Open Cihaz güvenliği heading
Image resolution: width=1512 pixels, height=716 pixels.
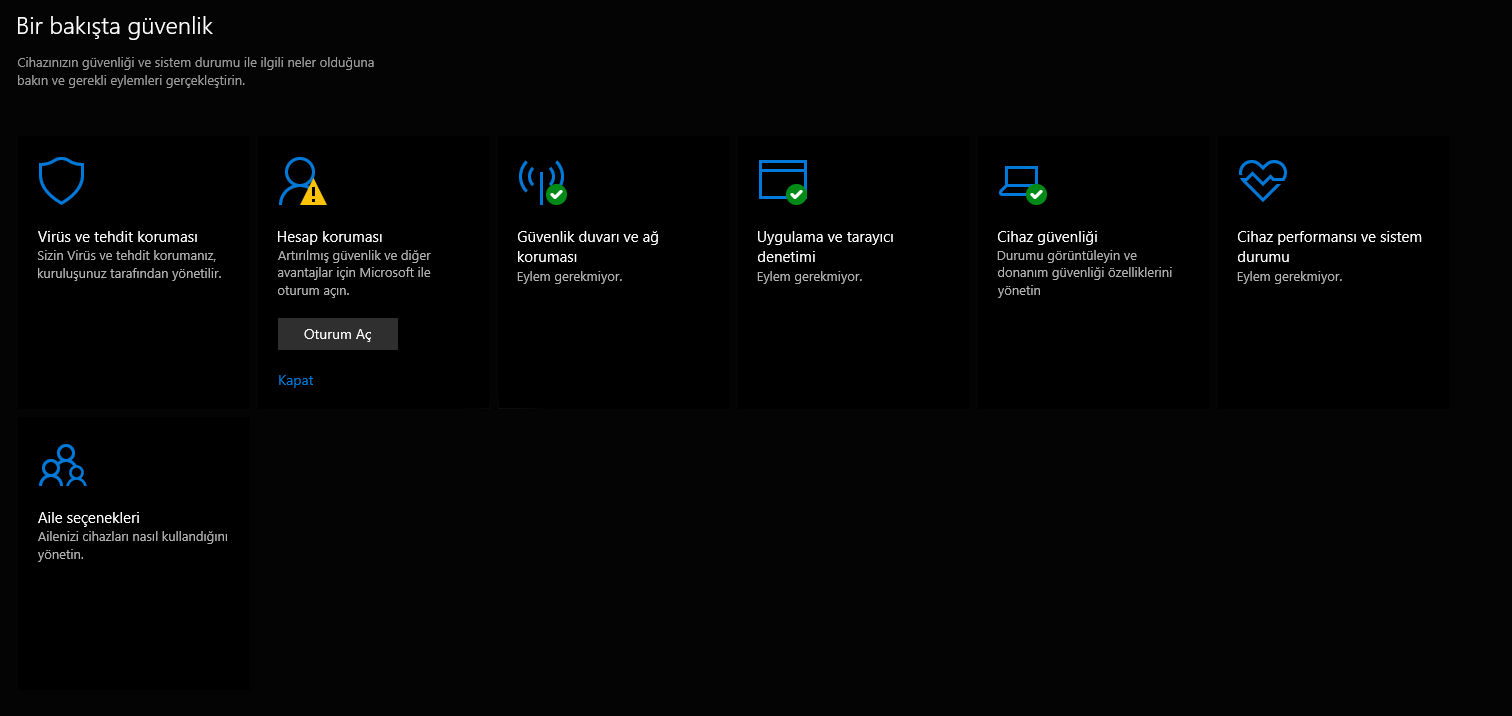pos(1047,237)
